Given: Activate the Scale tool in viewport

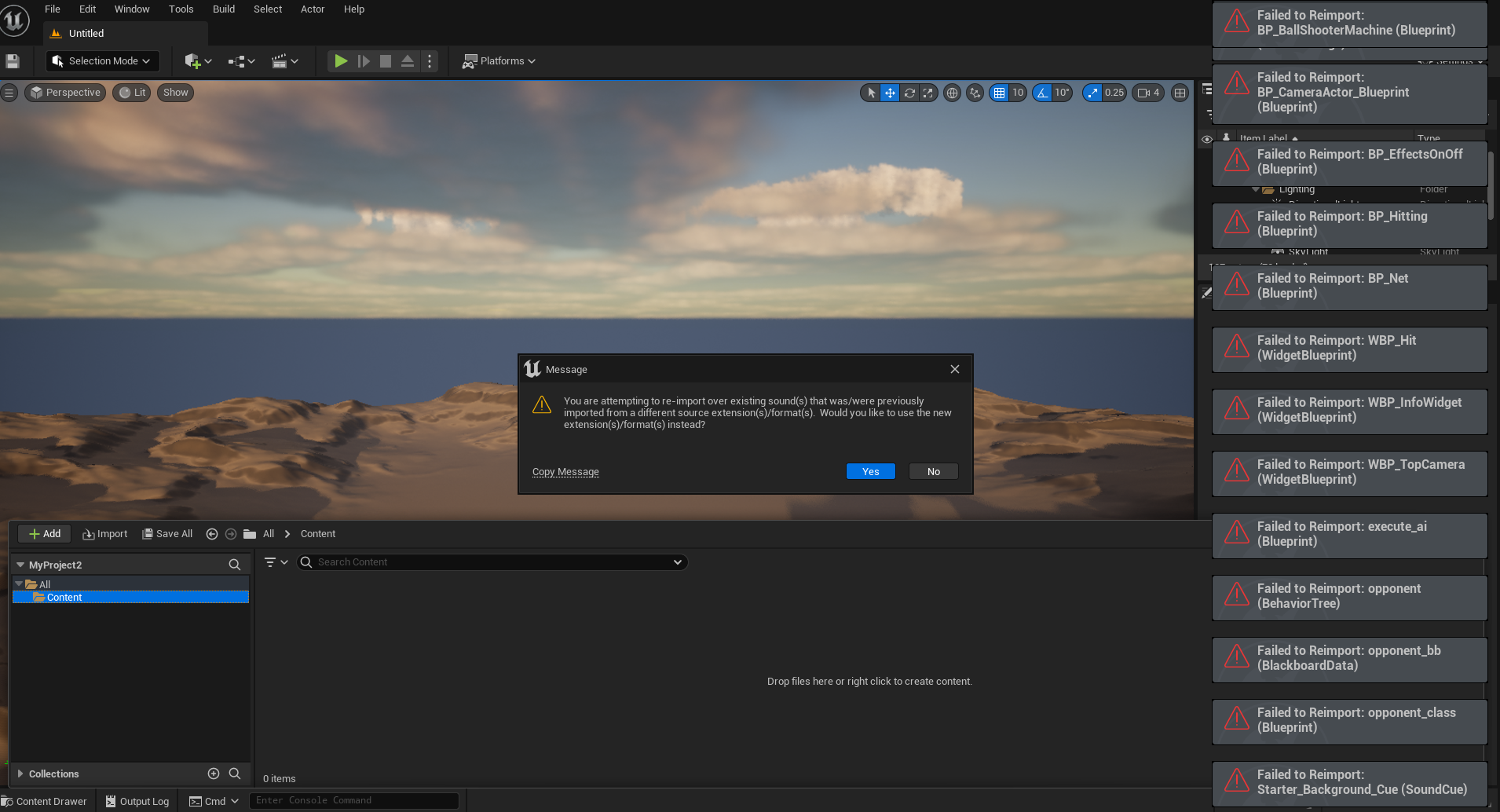Looking at the screenshot, I should click(x=928, y=93).
